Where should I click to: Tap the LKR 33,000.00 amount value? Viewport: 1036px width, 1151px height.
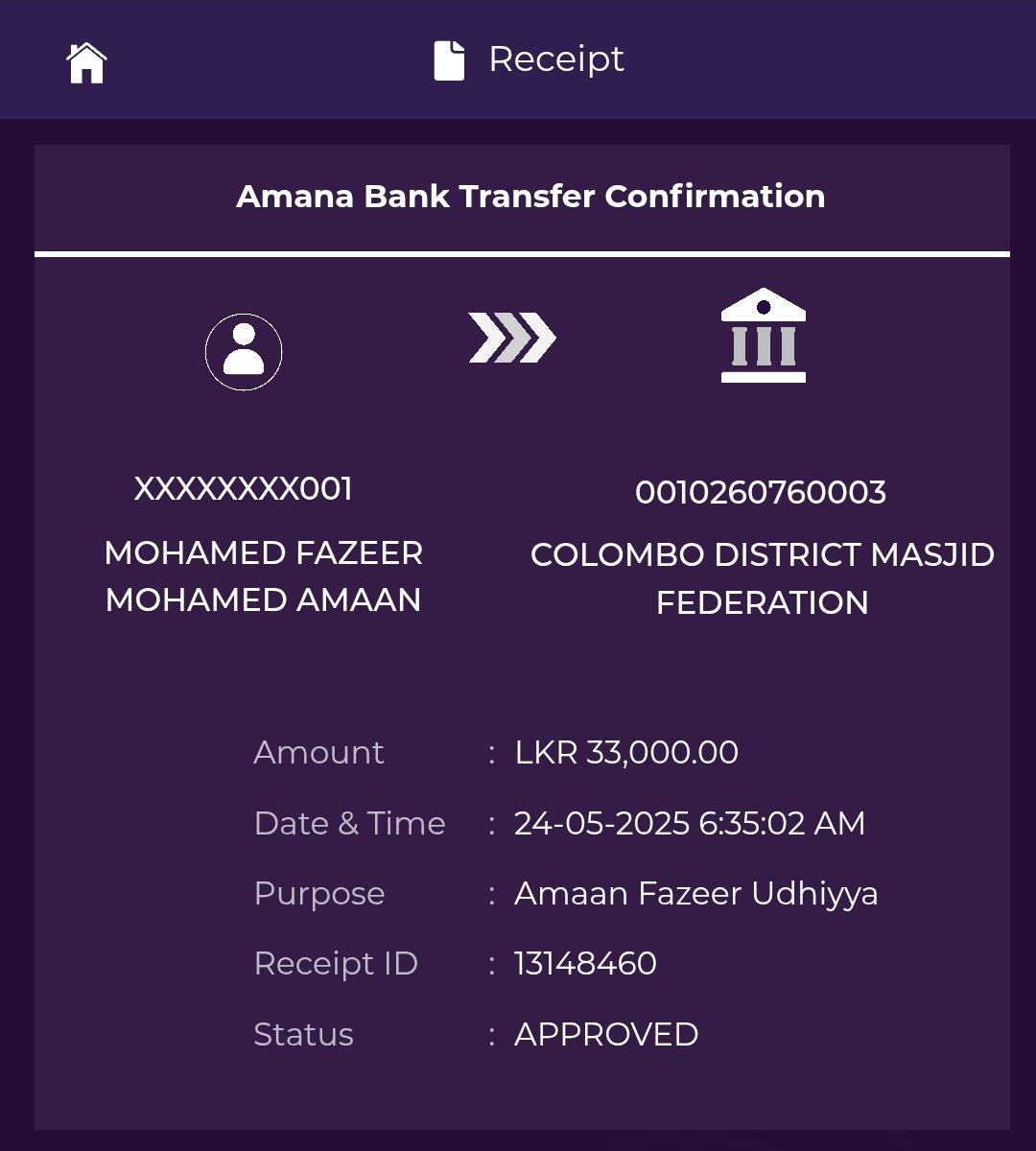(x=626, y=753)
